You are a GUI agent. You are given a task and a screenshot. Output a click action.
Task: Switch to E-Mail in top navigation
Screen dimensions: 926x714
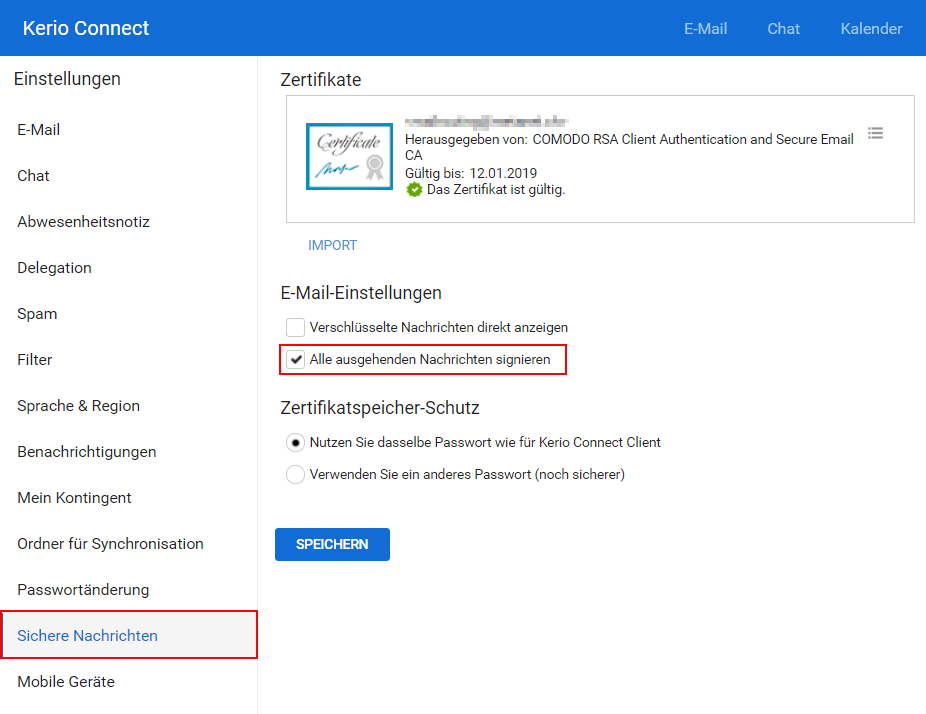click(705, 29)
